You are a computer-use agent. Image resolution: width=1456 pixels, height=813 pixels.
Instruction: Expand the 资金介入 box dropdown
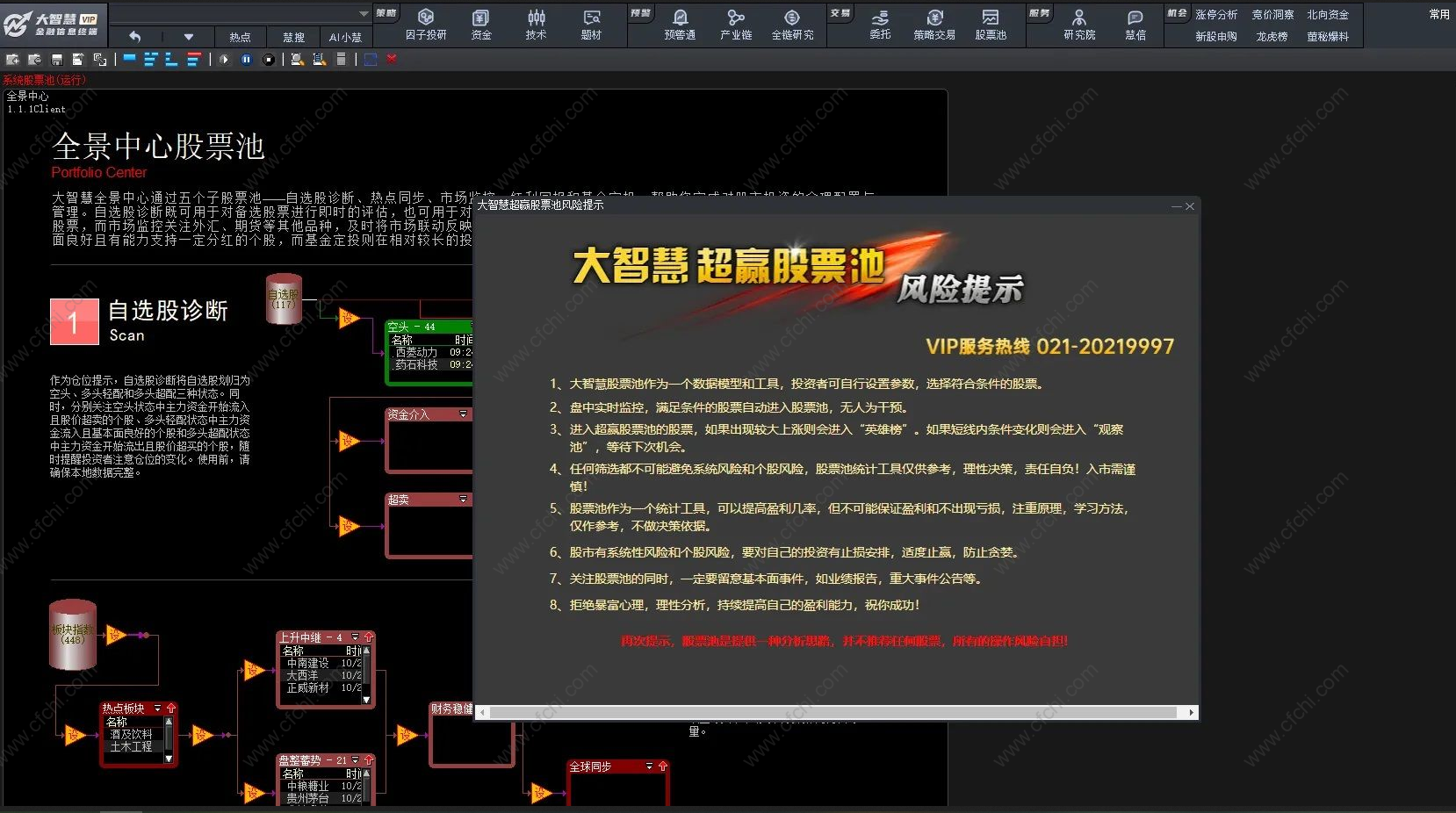(463, 414)
